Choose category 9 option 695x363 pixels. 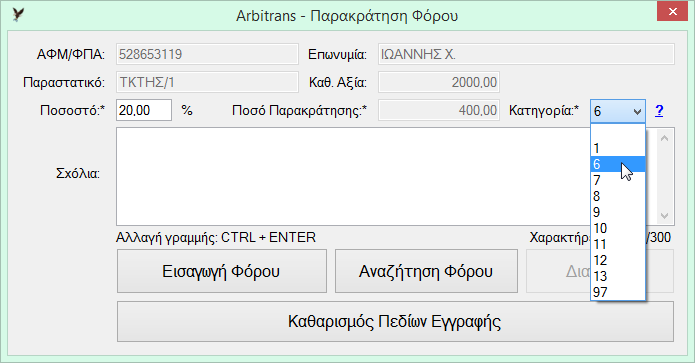pos(618,212)
